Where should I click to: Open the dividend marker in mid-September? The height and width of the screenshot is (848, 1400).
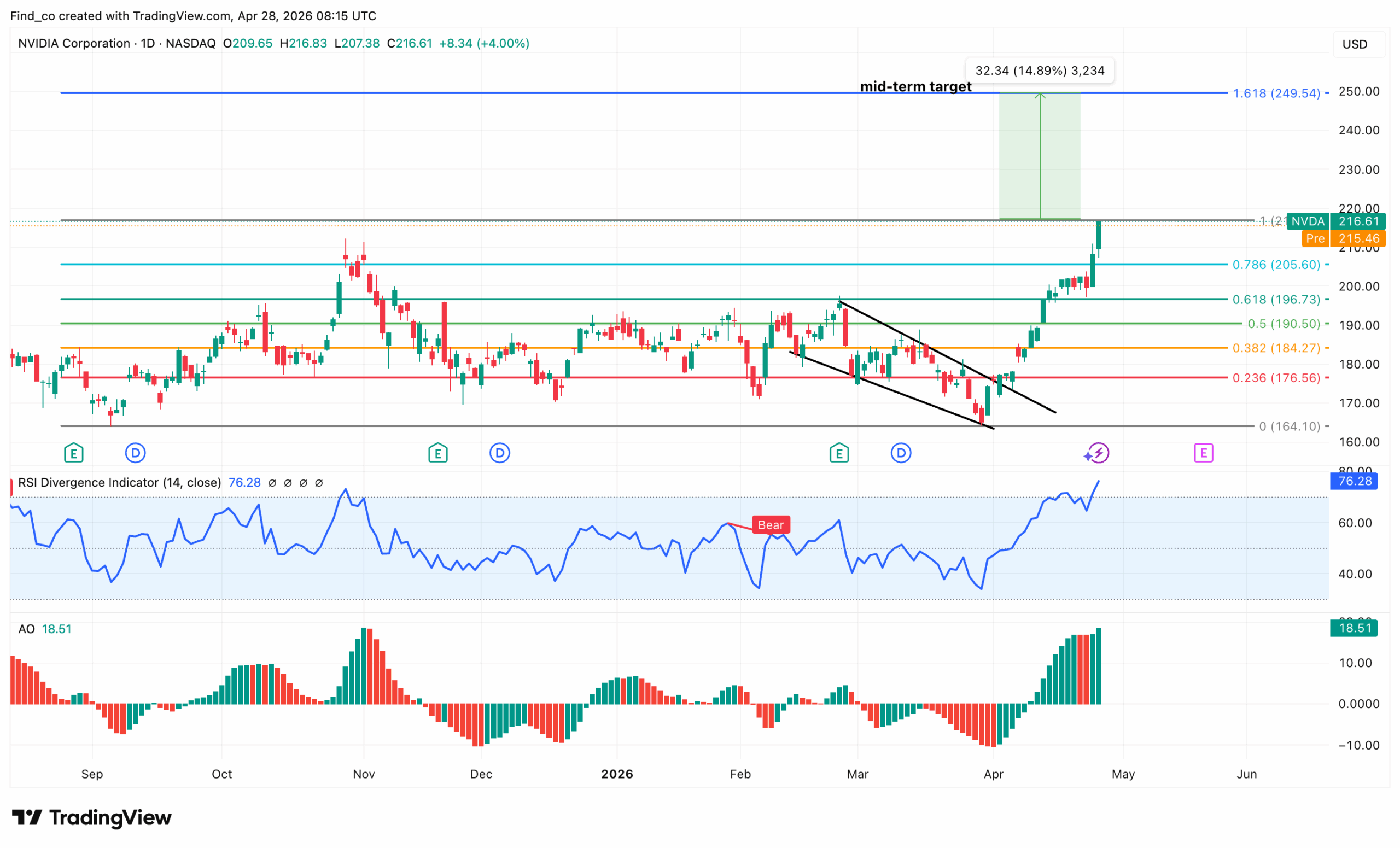pos(135,453)
